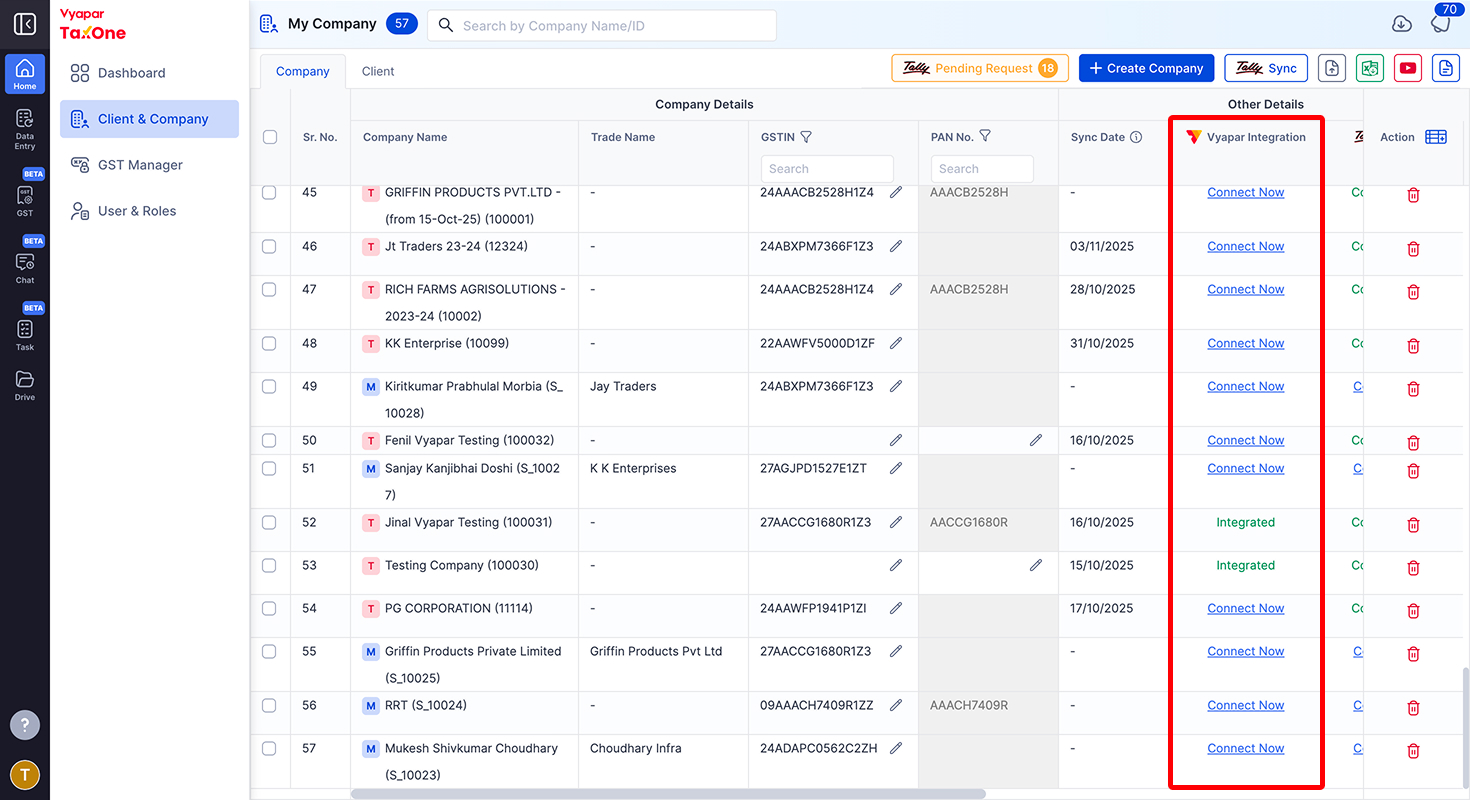Edit GSTIN of PG CORPORATION (11114)
Screen dimensions: 1470x800
click(896, 608)
